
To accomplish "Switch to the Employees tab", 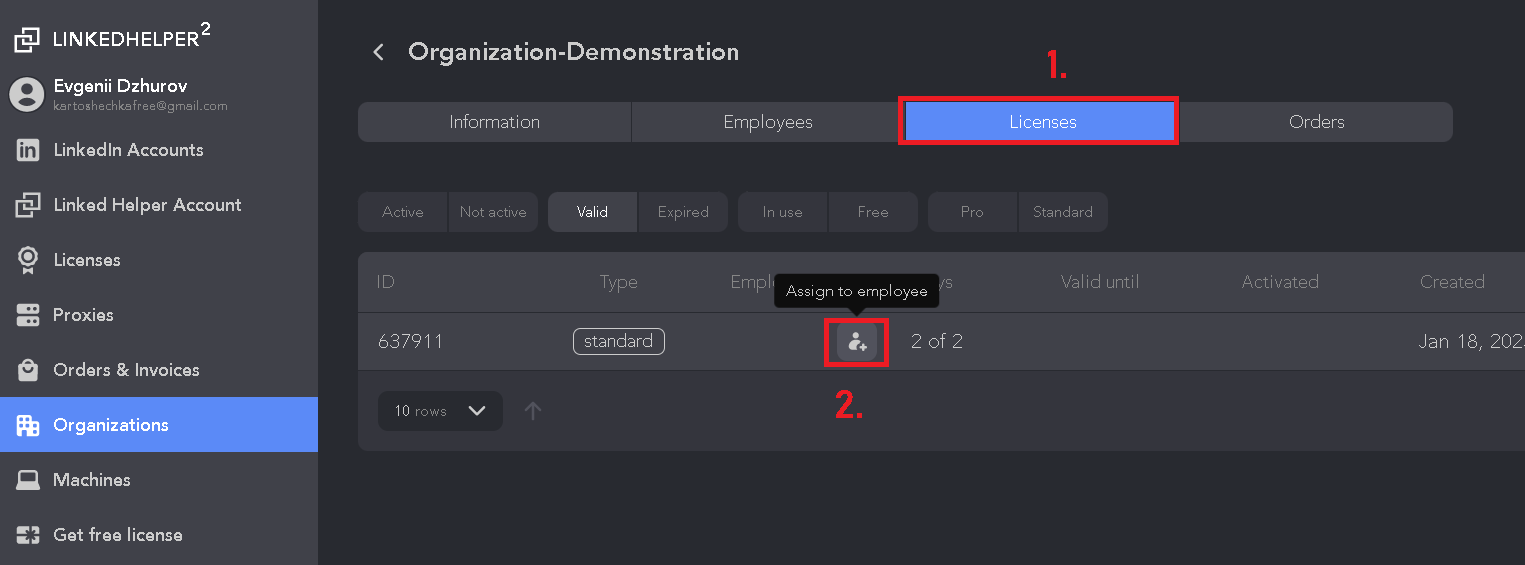I will pos(768,122).
